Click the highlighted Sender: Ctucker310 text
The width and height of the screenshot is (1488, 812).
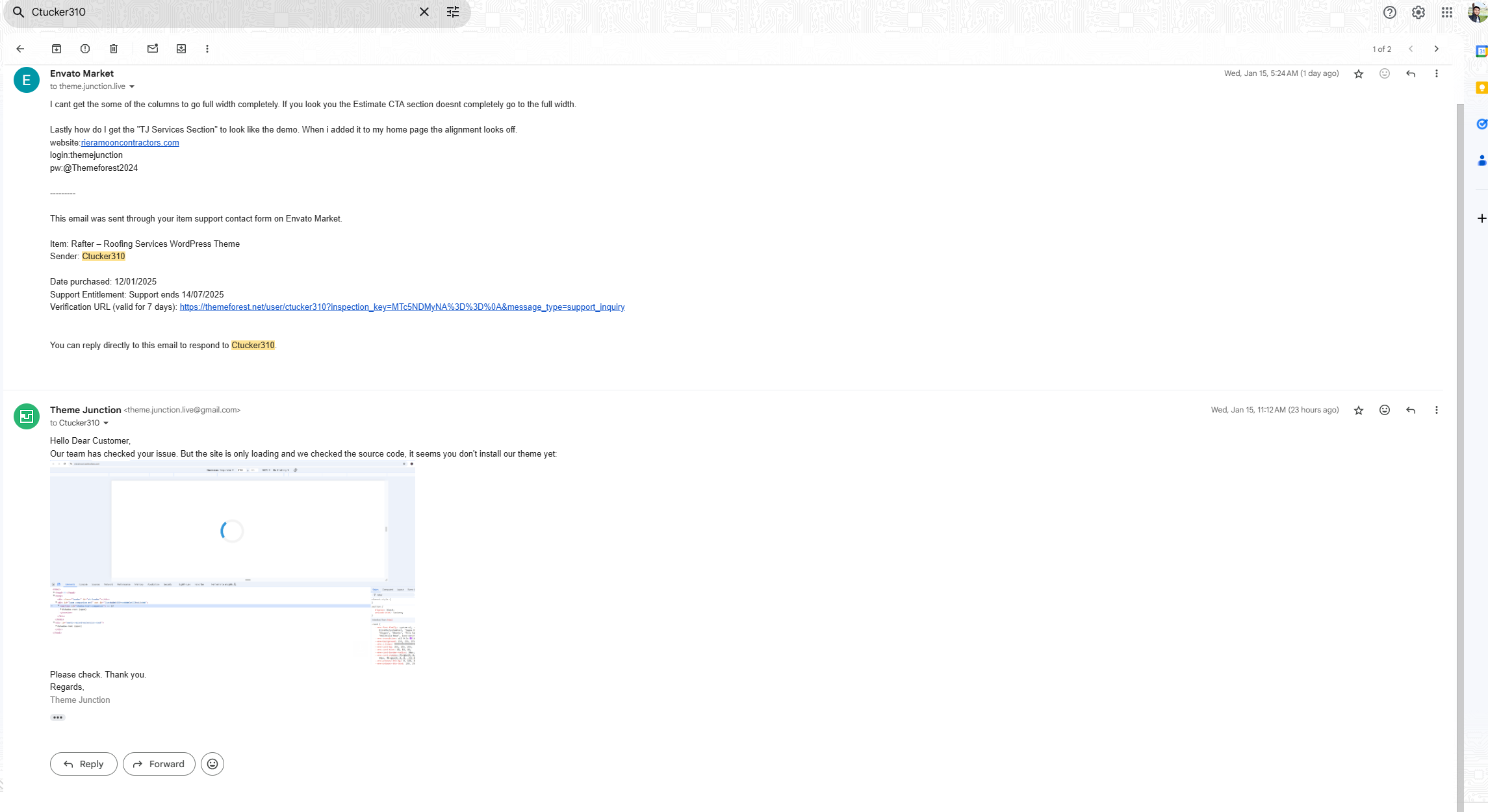click(x=103, y=257)
